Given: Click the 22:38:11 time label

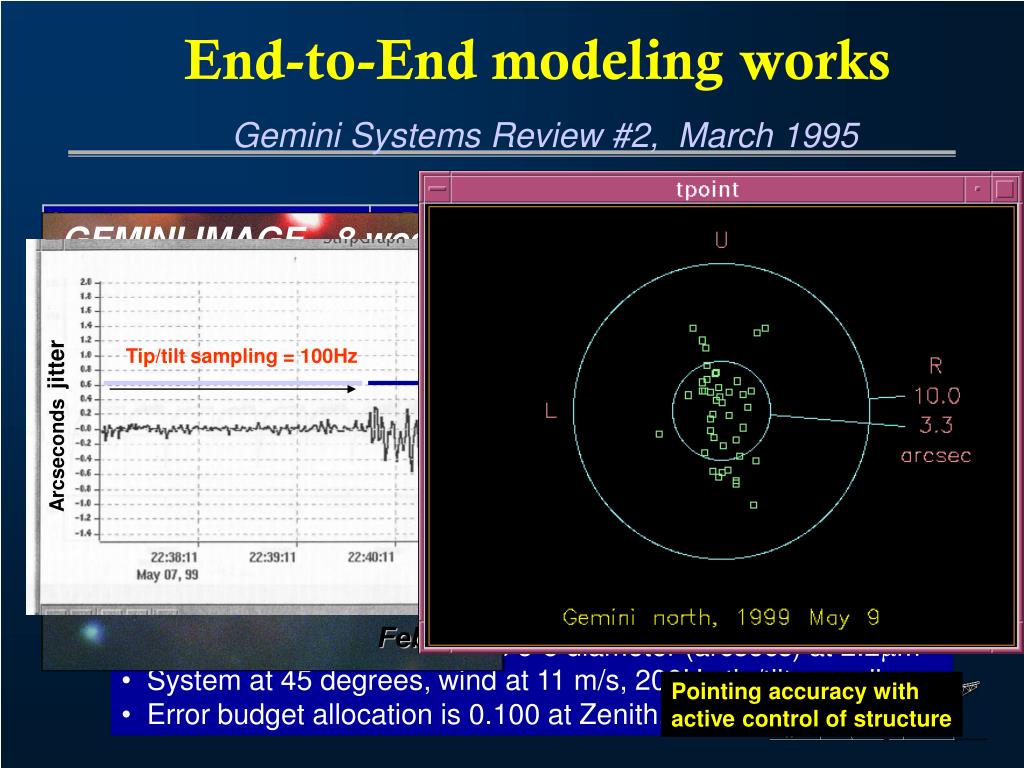Looking at the screenshot, I should coord(174,557).
